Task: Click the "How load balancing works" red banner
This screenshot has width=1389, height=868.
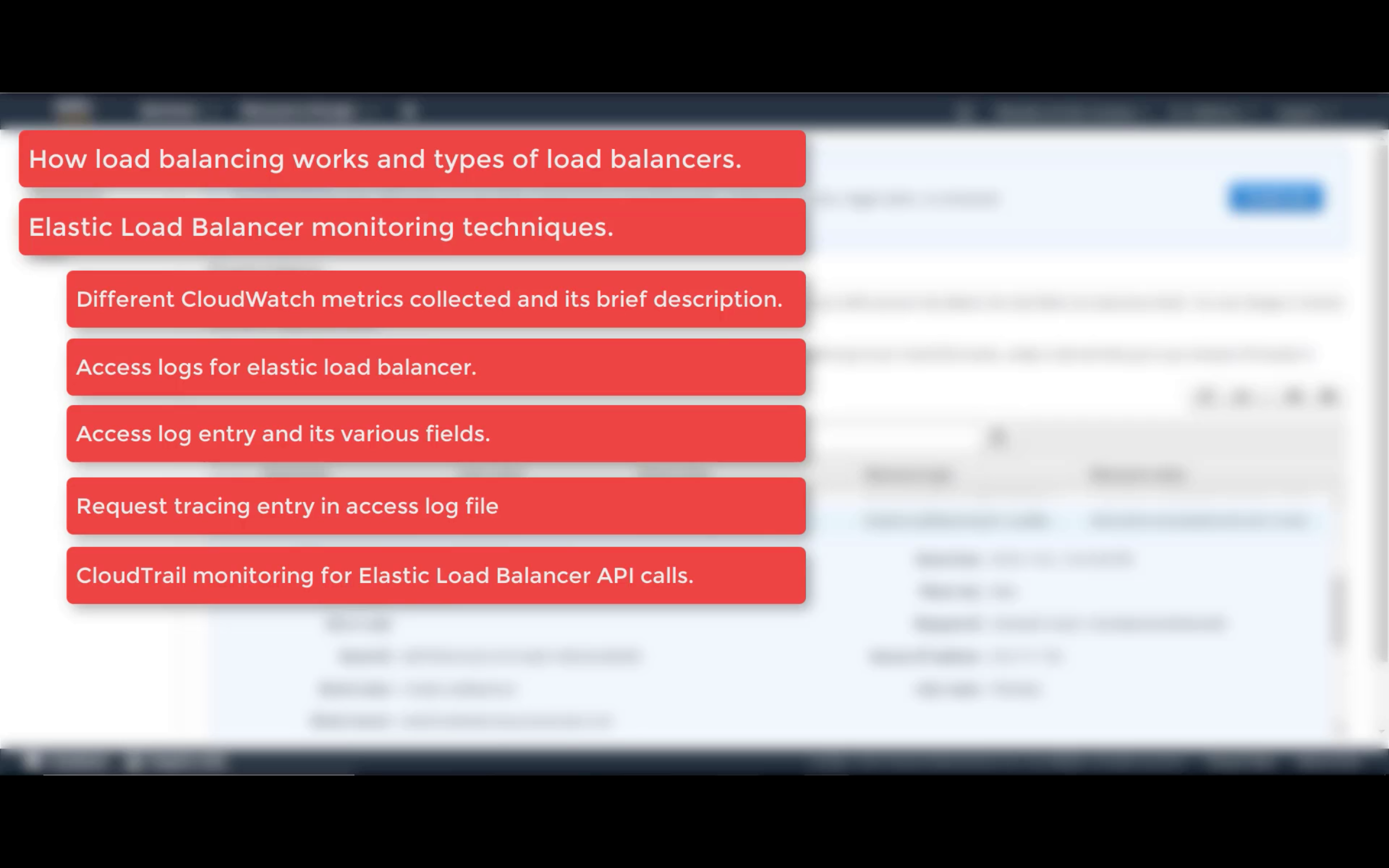Action: tap(412, 159)
